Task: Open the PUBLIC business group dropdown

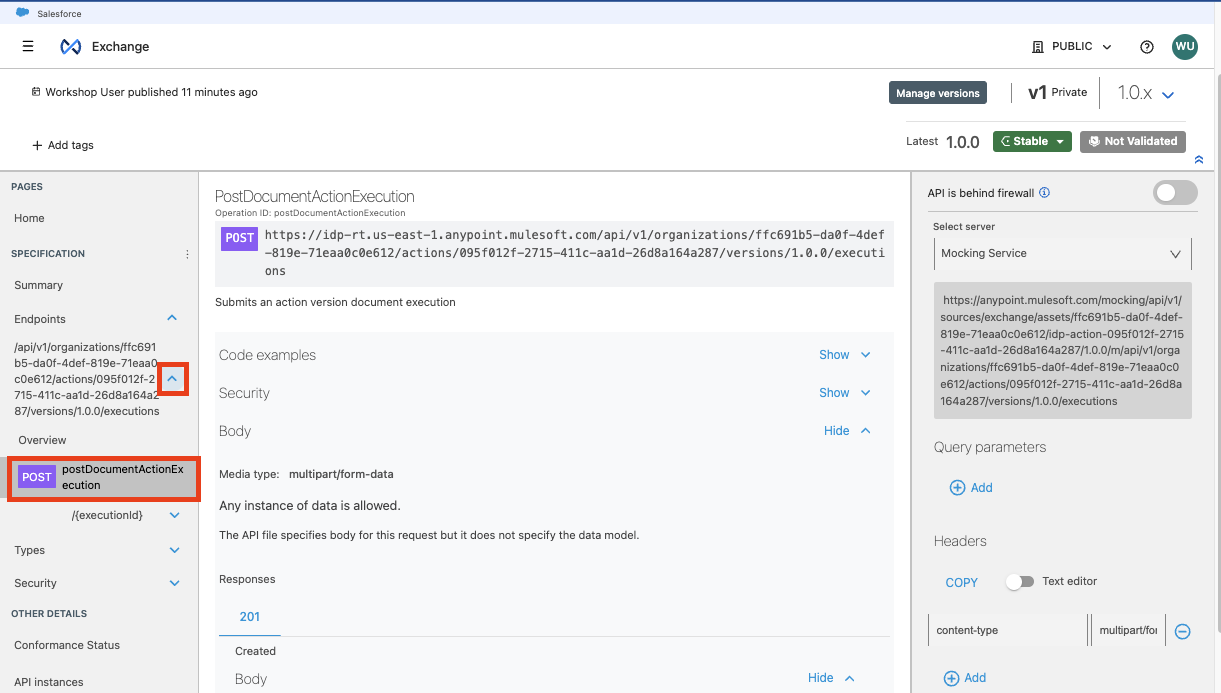Action: pyautogui.click(x=1072, y=47)
